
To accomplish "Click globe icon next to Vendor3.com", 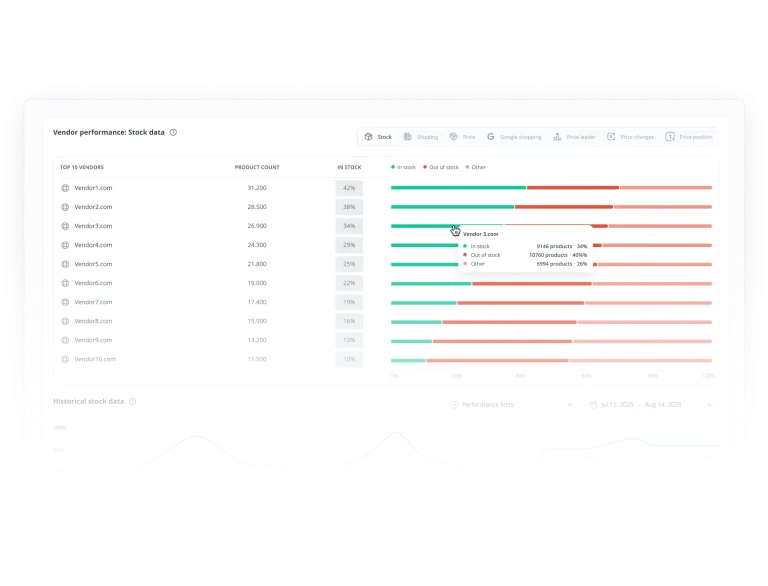I will (x=65, y=226).
